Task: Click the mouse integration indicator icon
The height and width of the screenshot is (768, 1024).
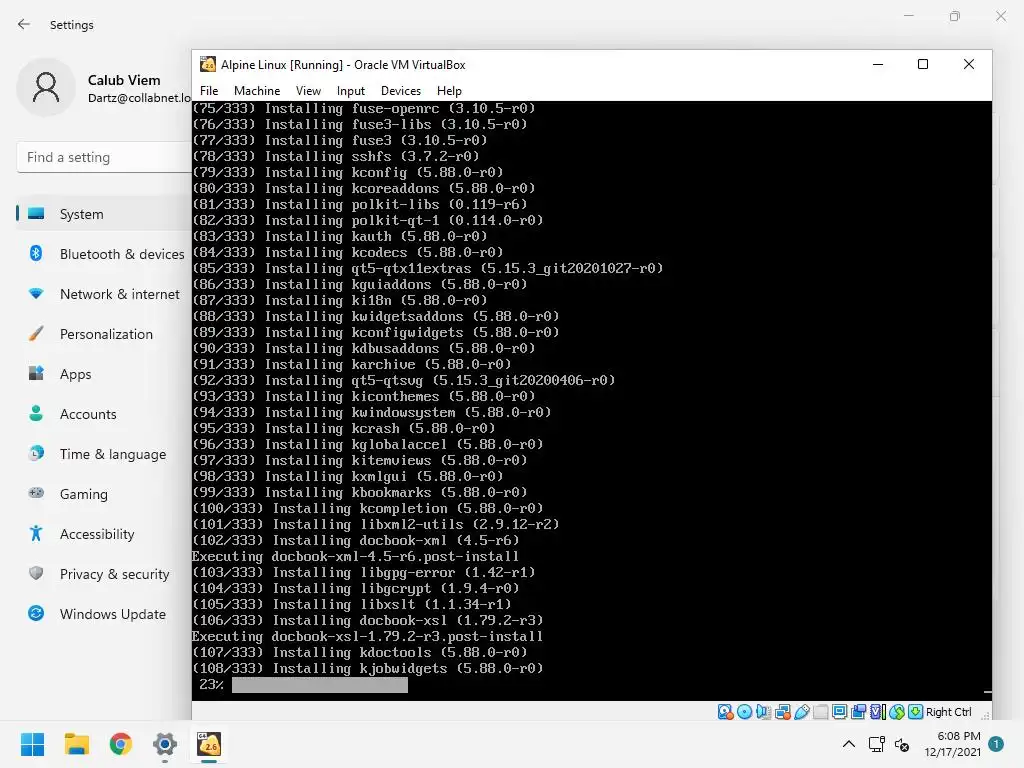Action: click(x=897, y=712)
